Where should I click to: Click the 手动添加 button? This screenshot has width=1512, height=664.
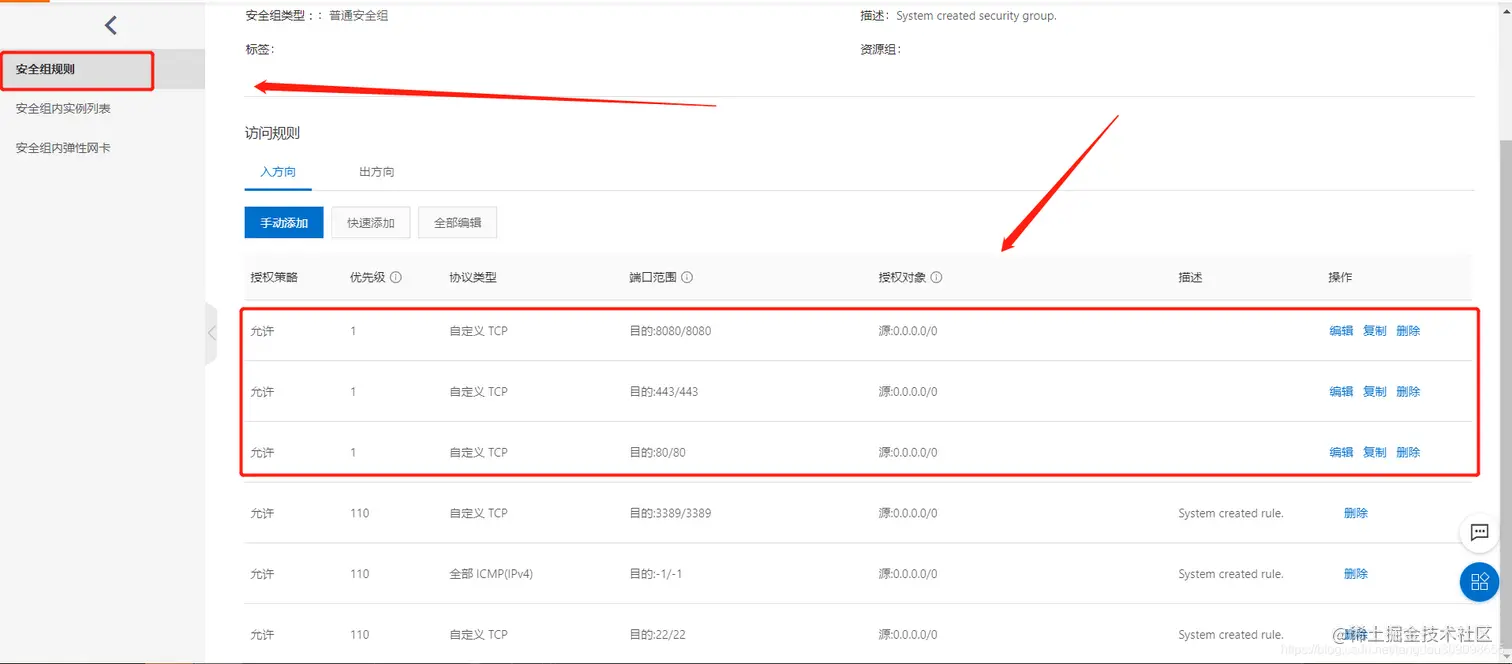click(284, 223)
